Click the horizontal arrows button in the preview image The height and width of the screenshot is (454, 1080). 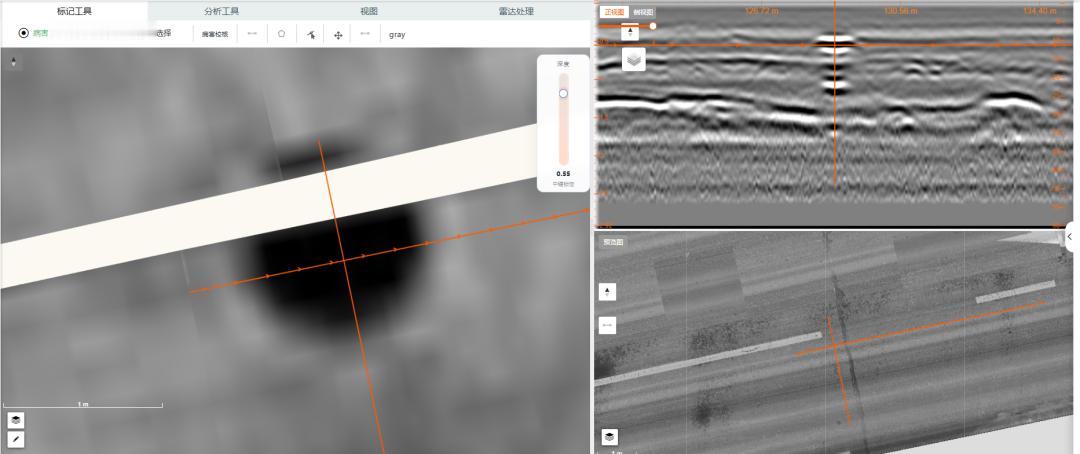[x=607, y=324]
